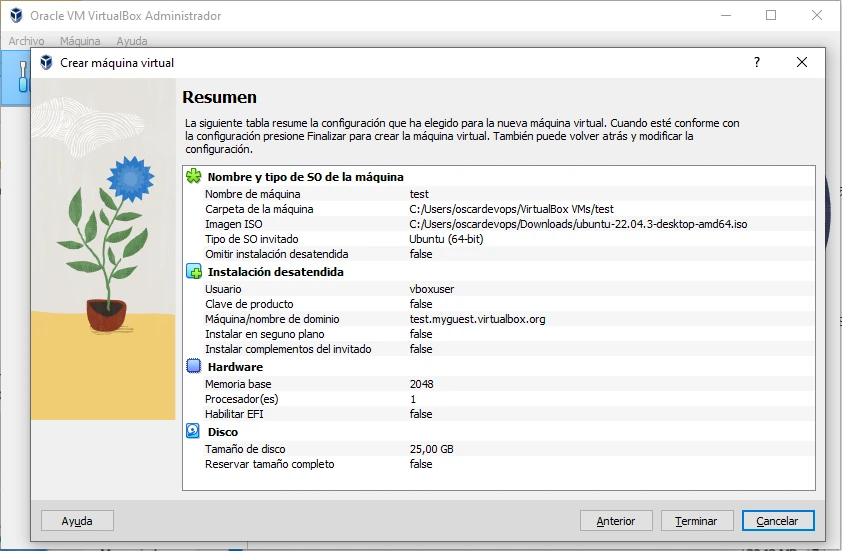Click the test.myguest.virtualbox.org value

point(477,319)
